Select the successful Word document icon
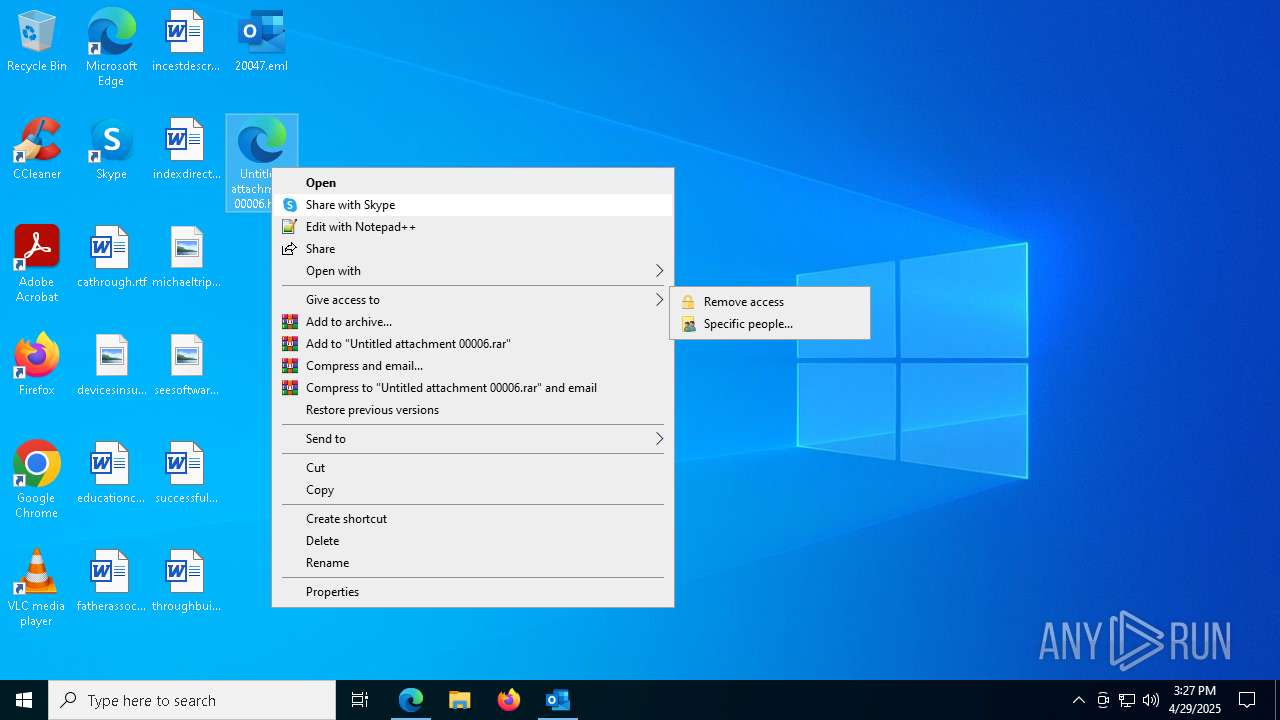This screenshot has height=720, width=1280. [185, 474]
